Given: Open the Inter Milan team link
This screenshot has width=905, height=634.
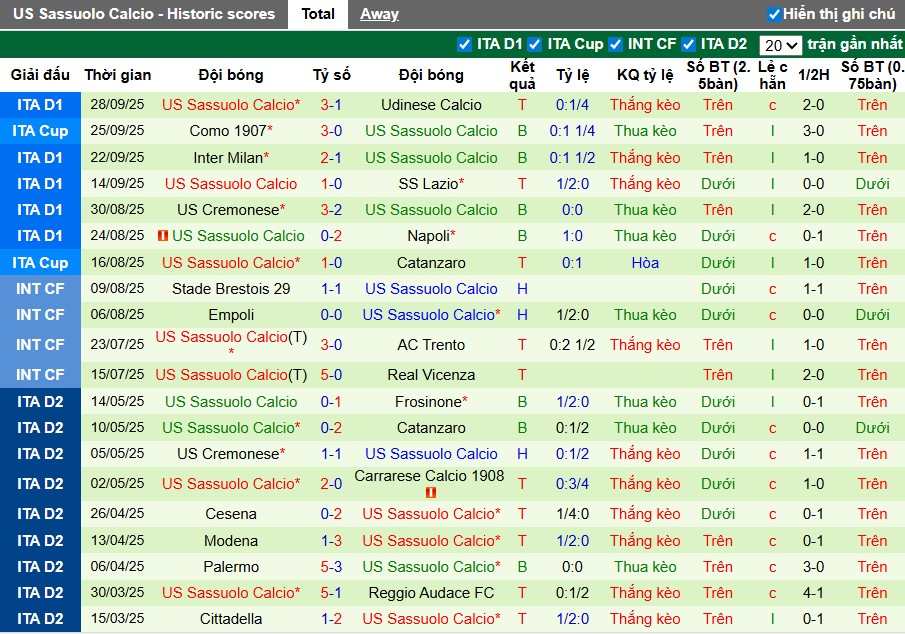Looking at the screenshot, I should tap(228, 158).
